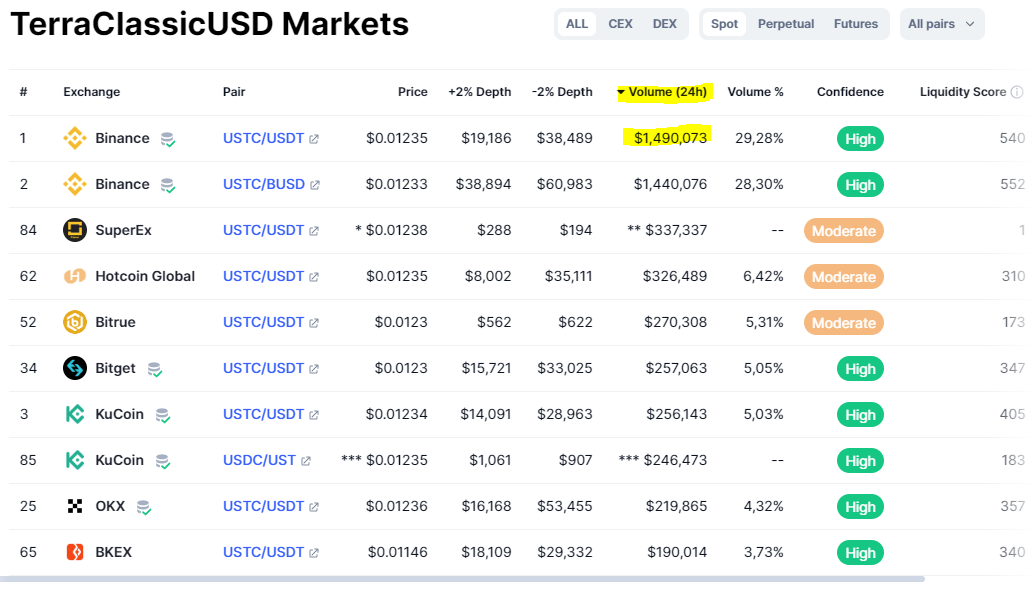Click the SuperEx exchange logo icon

click(75, 231)
